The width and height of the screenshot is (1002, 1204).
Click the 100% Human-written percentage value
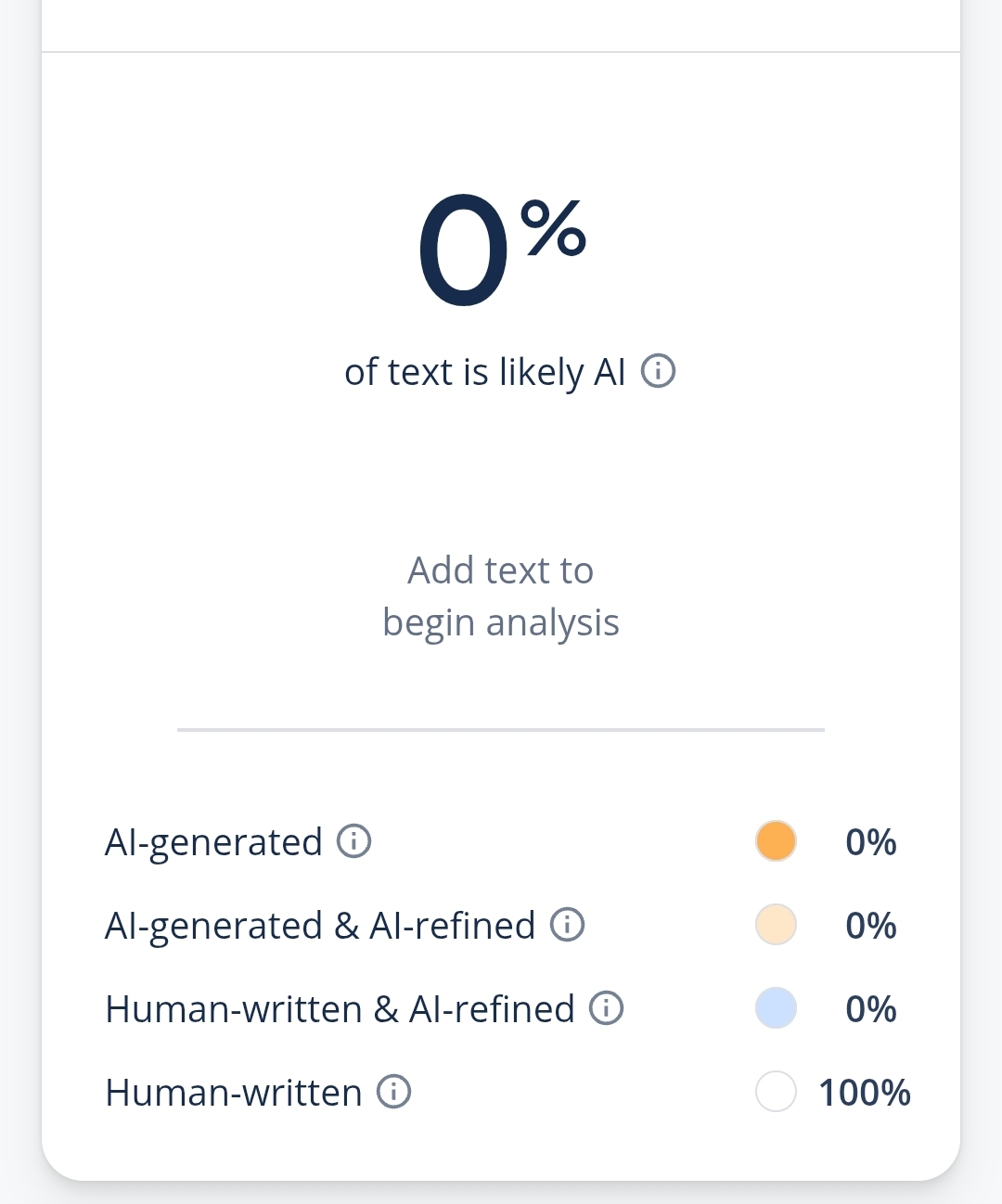[x=864, y=1093]
